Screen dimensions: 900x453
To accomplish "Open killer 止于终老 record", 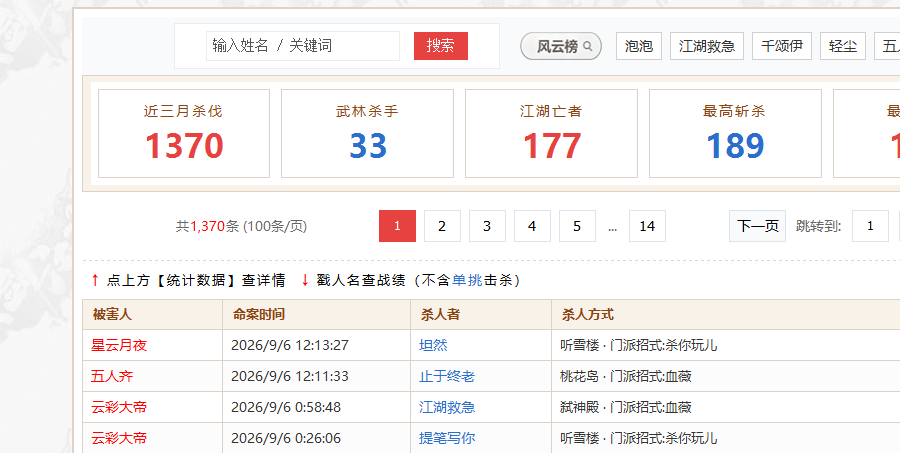I will pyautogui.click(x=447, y=376).
